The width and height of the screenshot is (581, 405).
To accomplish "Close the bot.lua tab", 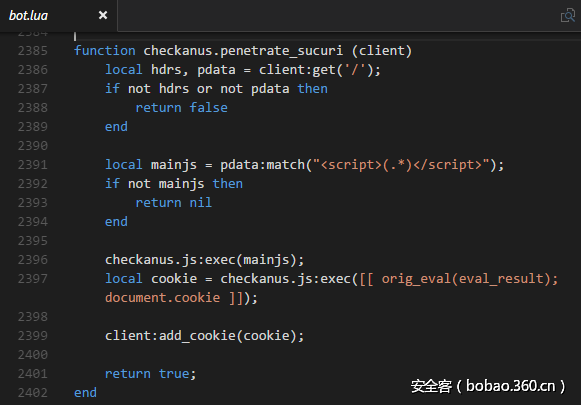I will click(103, 15).
